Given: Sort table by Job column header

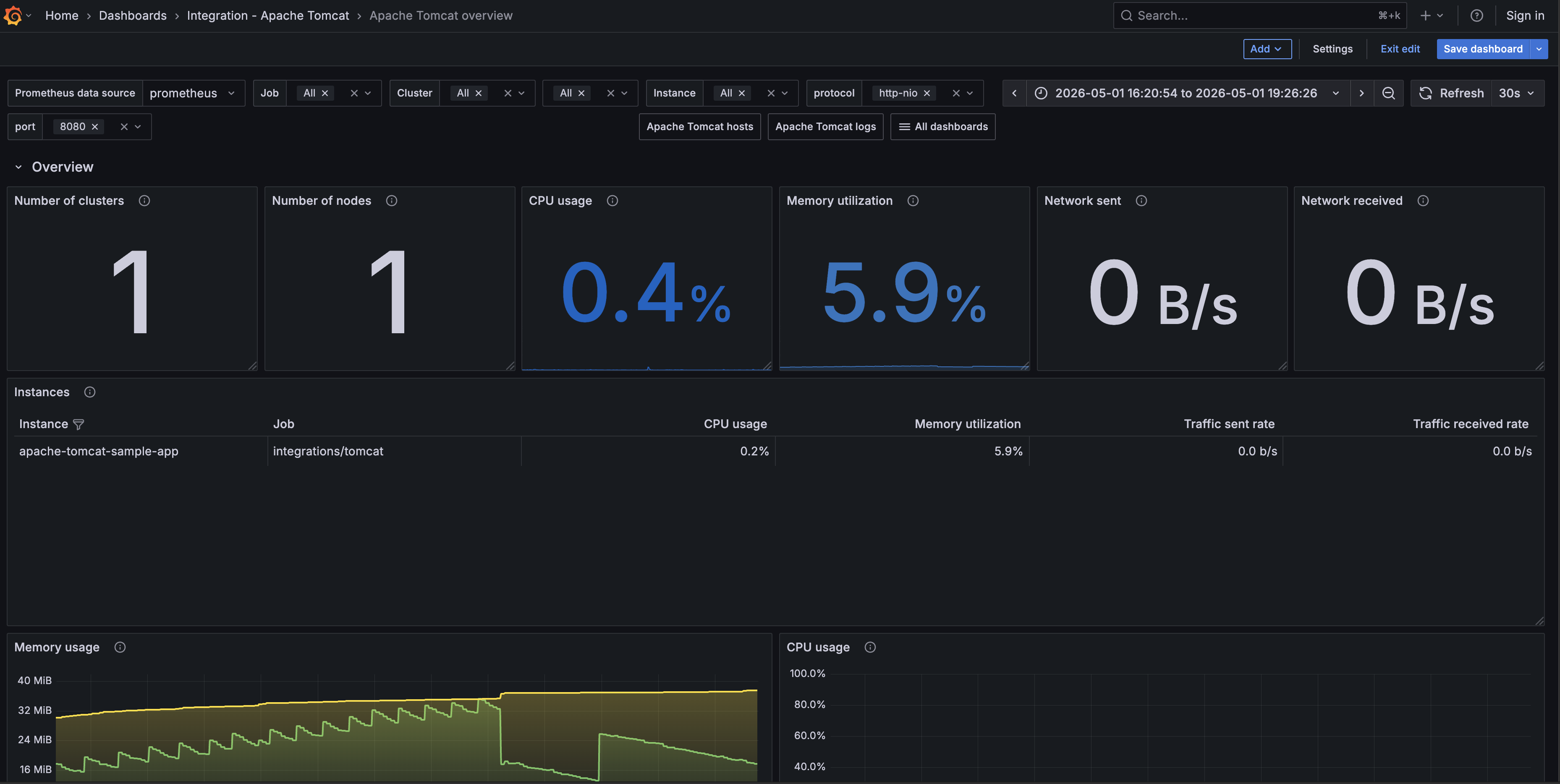Looking at the screenshot, I should (283, 424).
